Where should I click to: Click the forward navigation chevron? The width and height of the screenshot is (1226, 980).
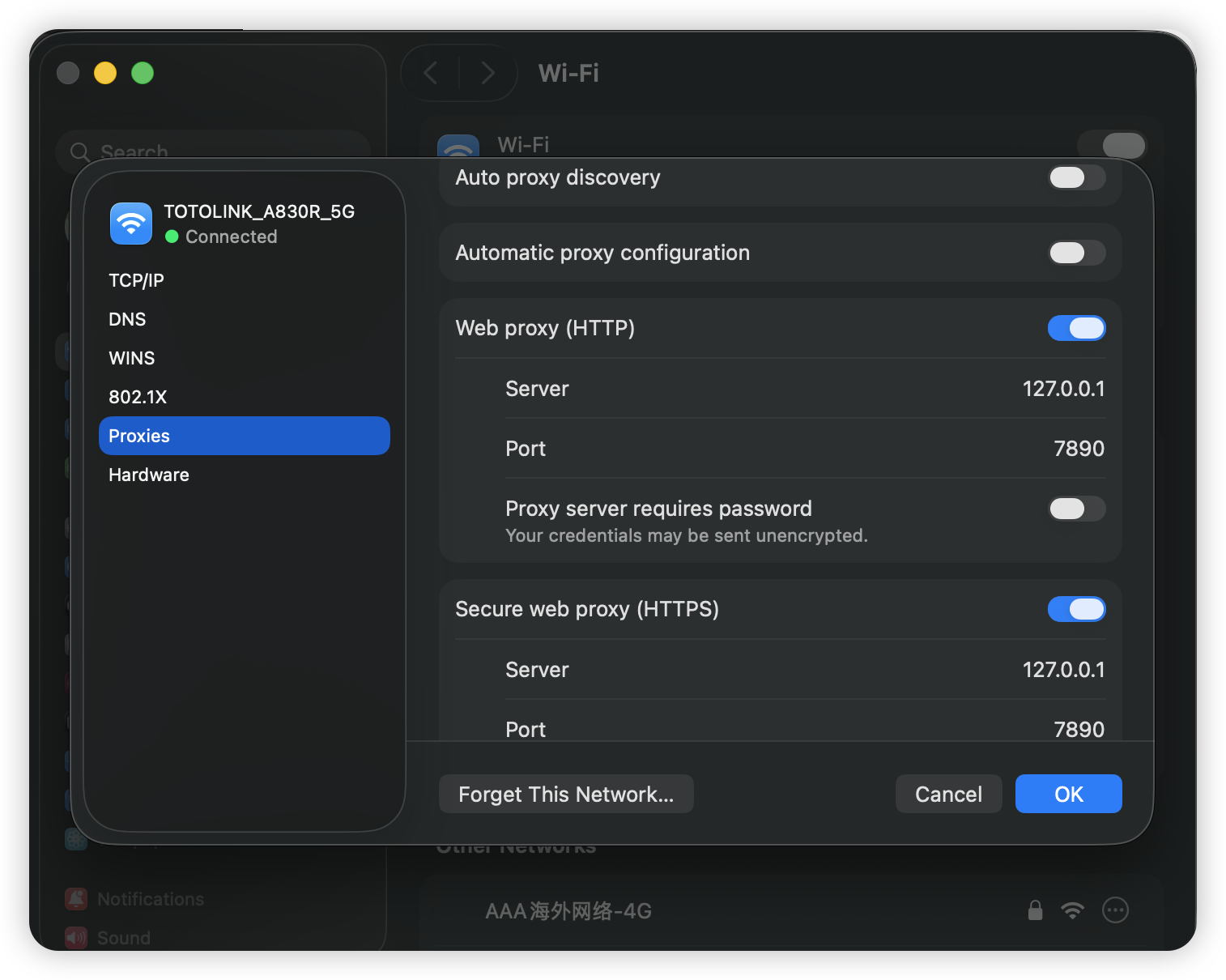(x=487, y=73)
